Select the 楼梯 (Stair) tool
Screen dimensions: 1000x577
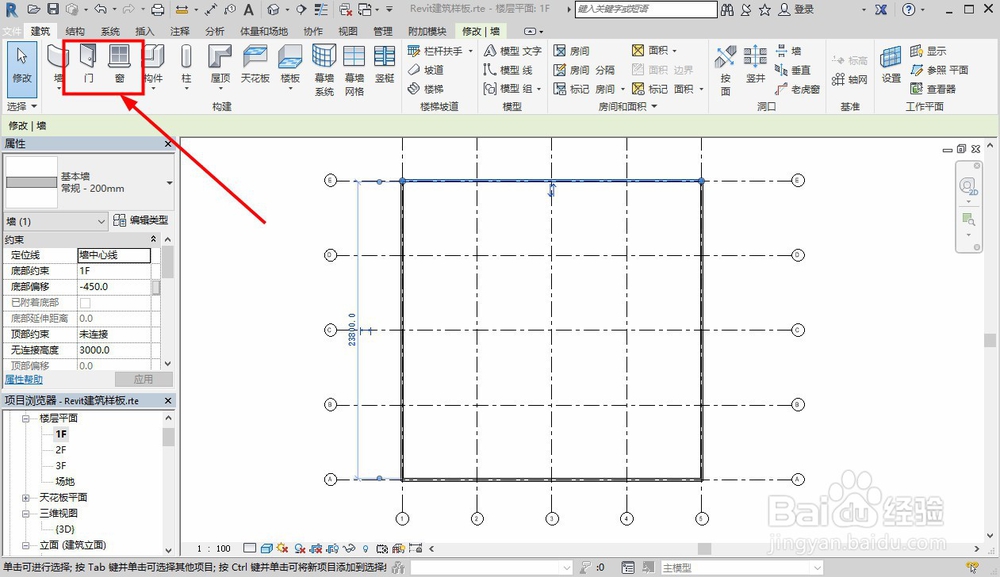pyautogui.click(x=426, y=89)
